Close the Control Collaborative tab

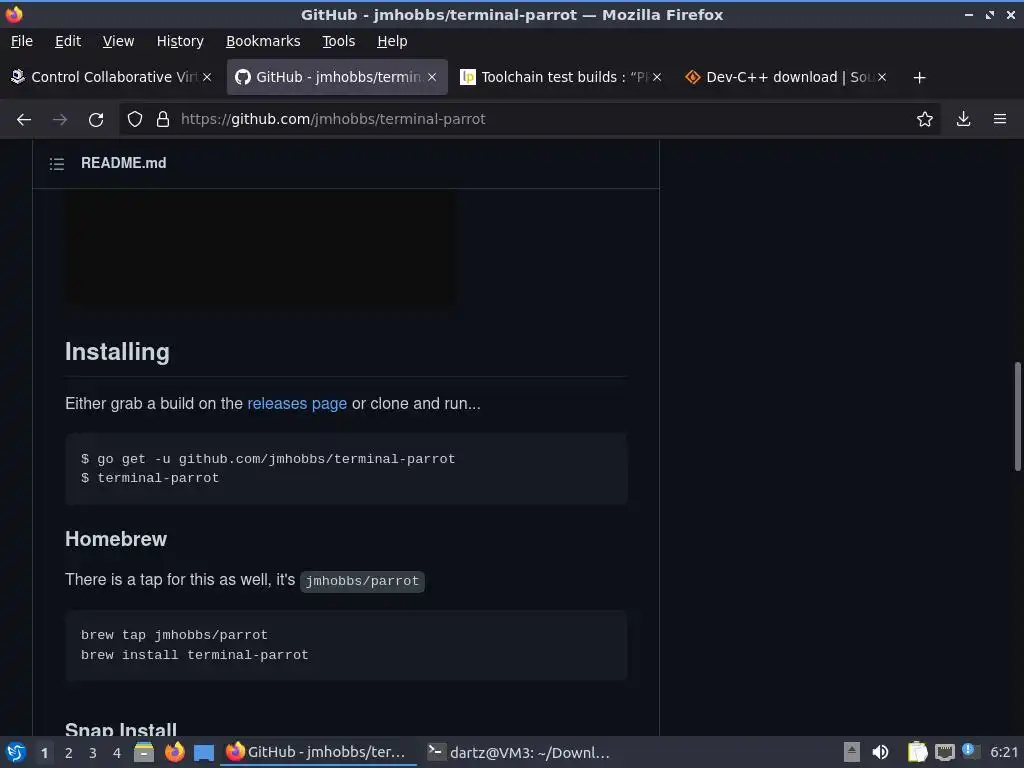tap(207, 77)
